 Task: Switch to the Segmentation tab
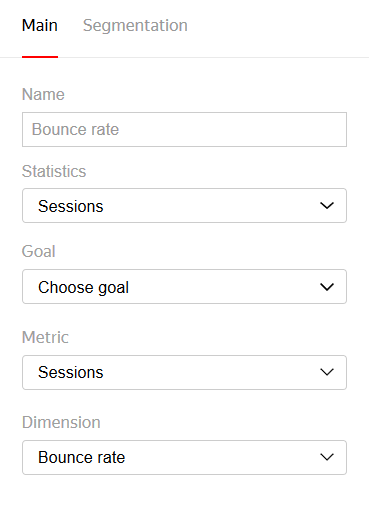tap(135, 26)
